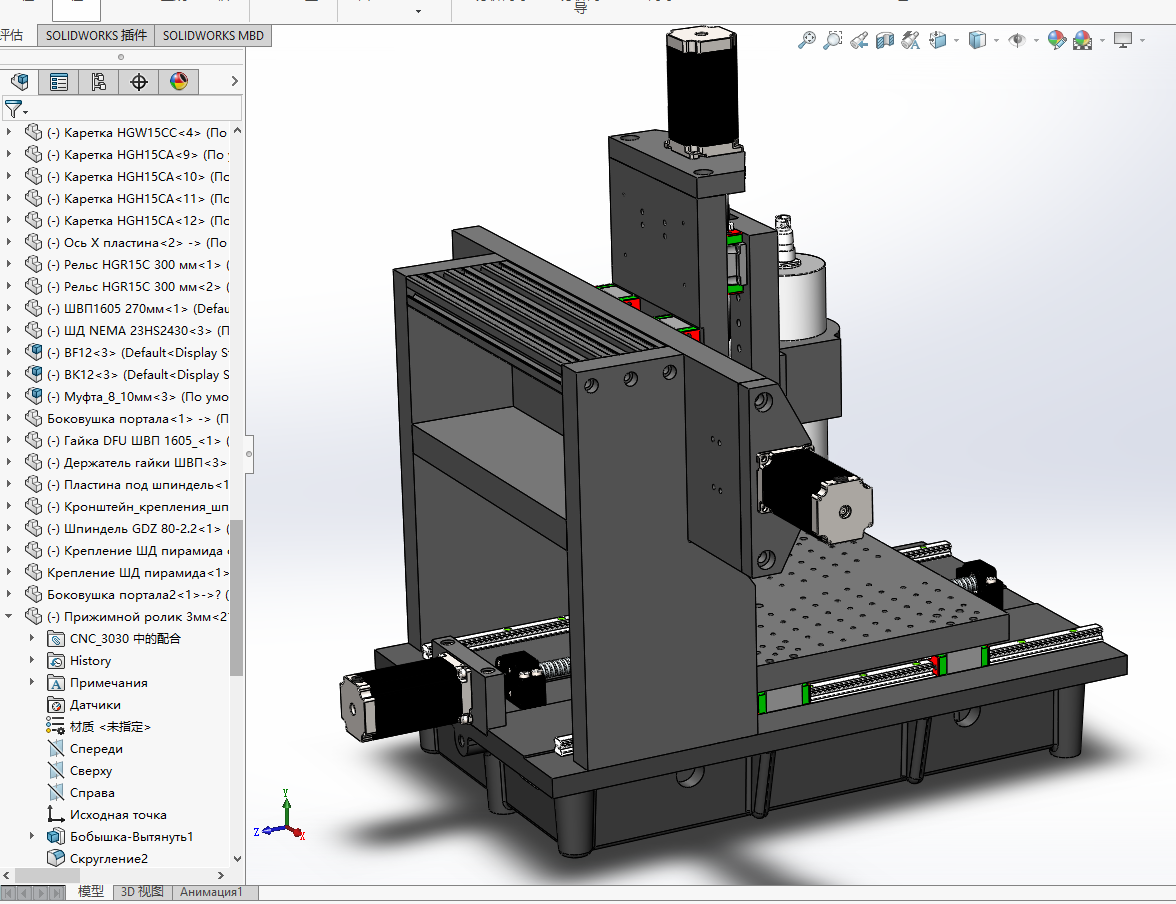Select the Zoom to Area tool
This screenshot has width=1176, height=904.
[x=832, y=40]
